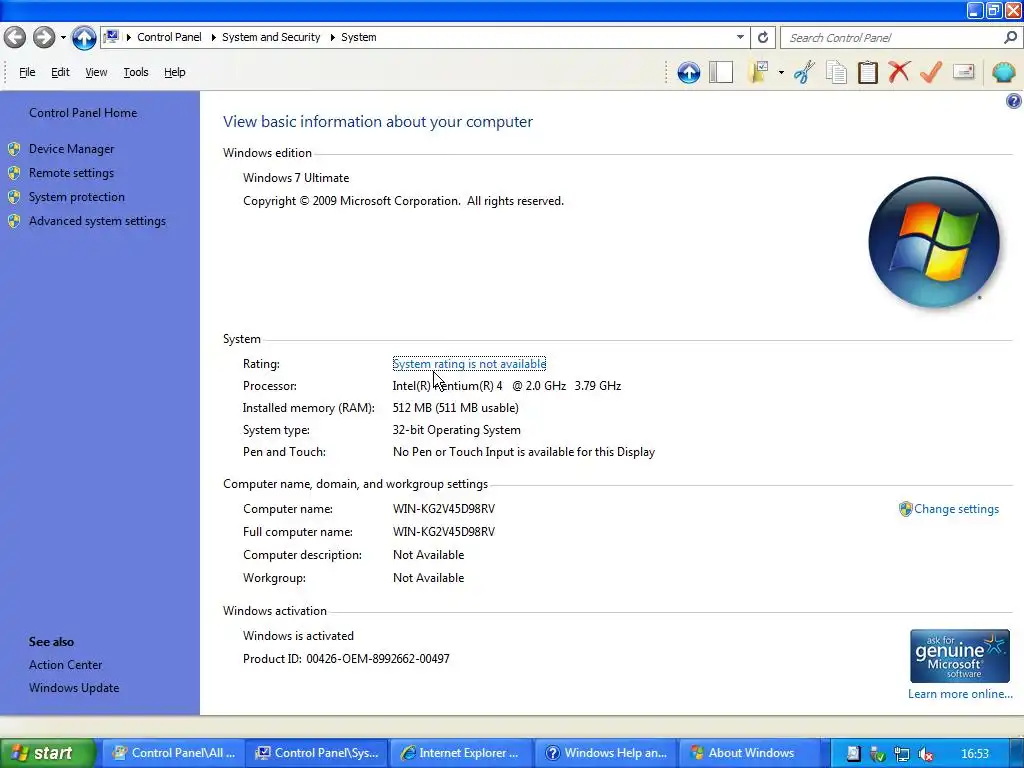
Task: Open Advanced system settings
Action: point(97,221)
